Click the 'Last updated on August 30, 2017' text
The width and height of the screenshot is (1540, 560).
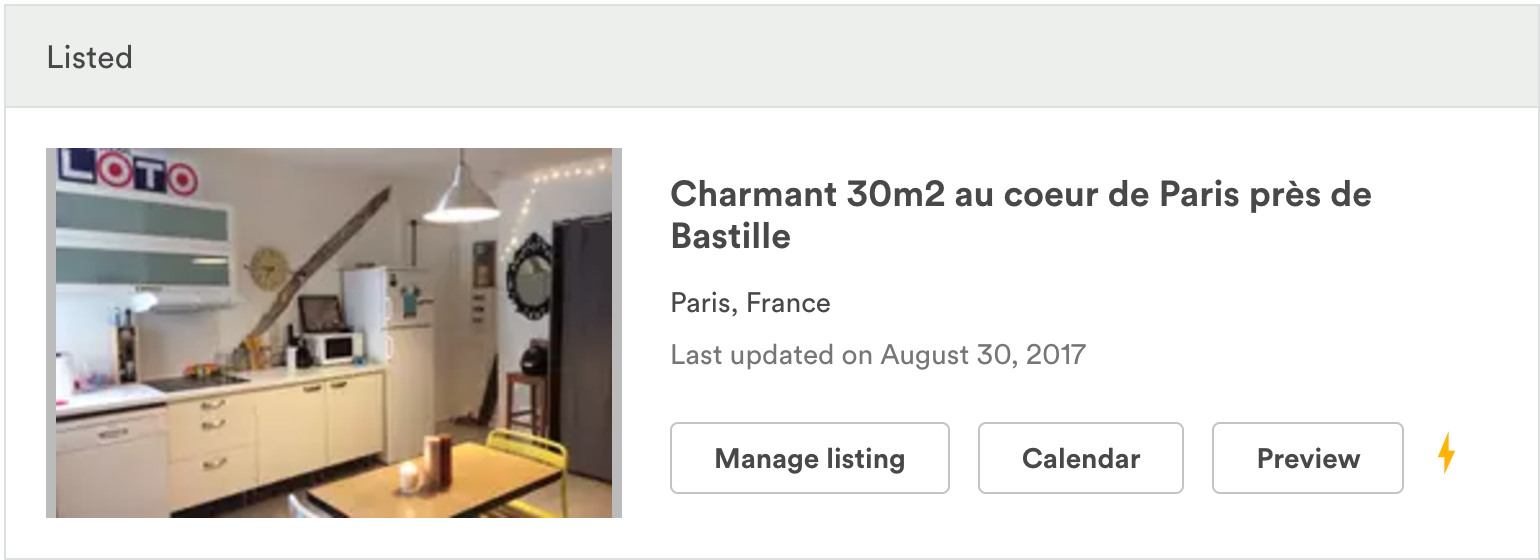tap(877, 354)
